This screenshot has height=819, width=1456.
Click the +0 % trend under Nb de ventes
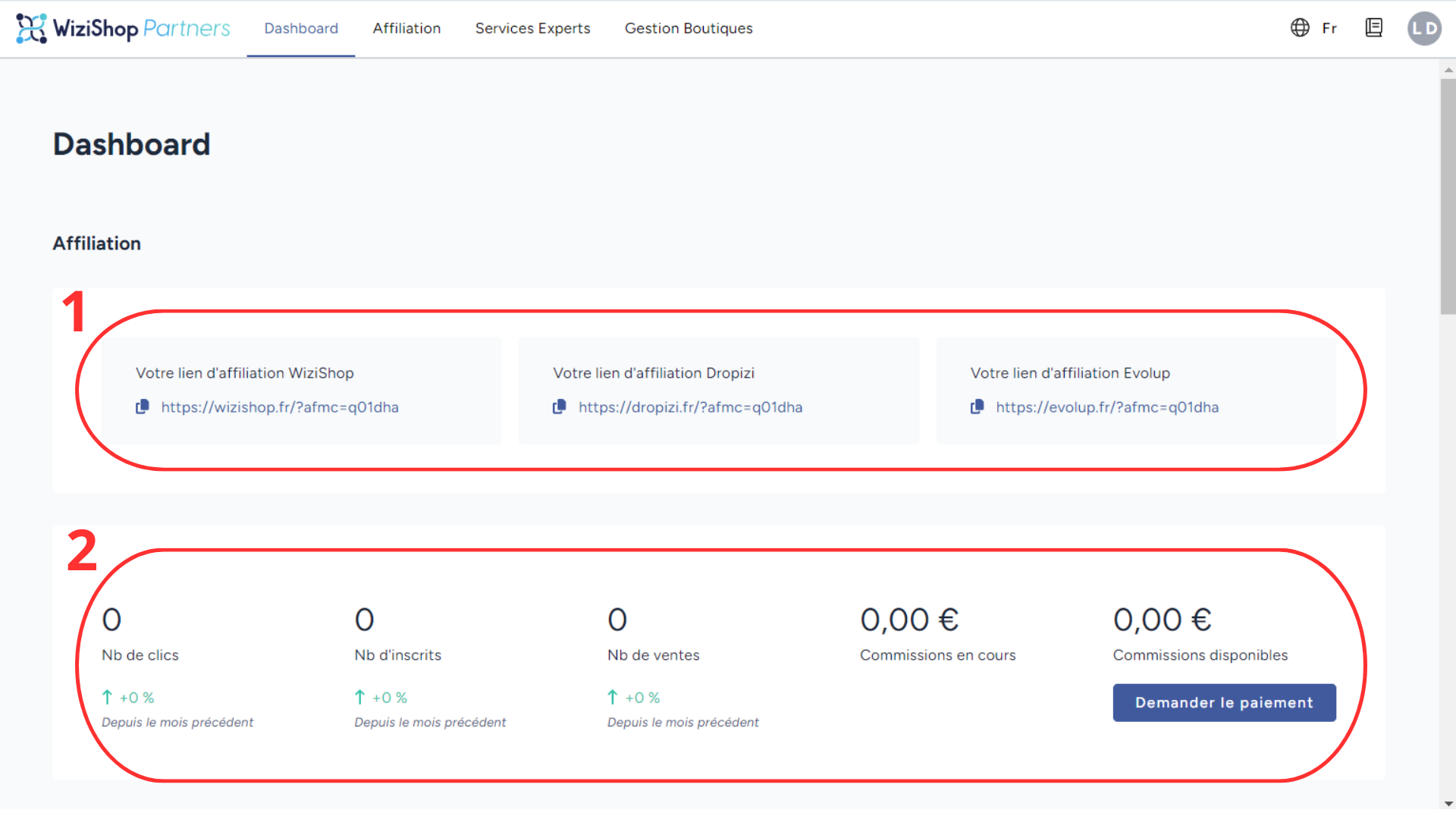(x=634, y=698)
